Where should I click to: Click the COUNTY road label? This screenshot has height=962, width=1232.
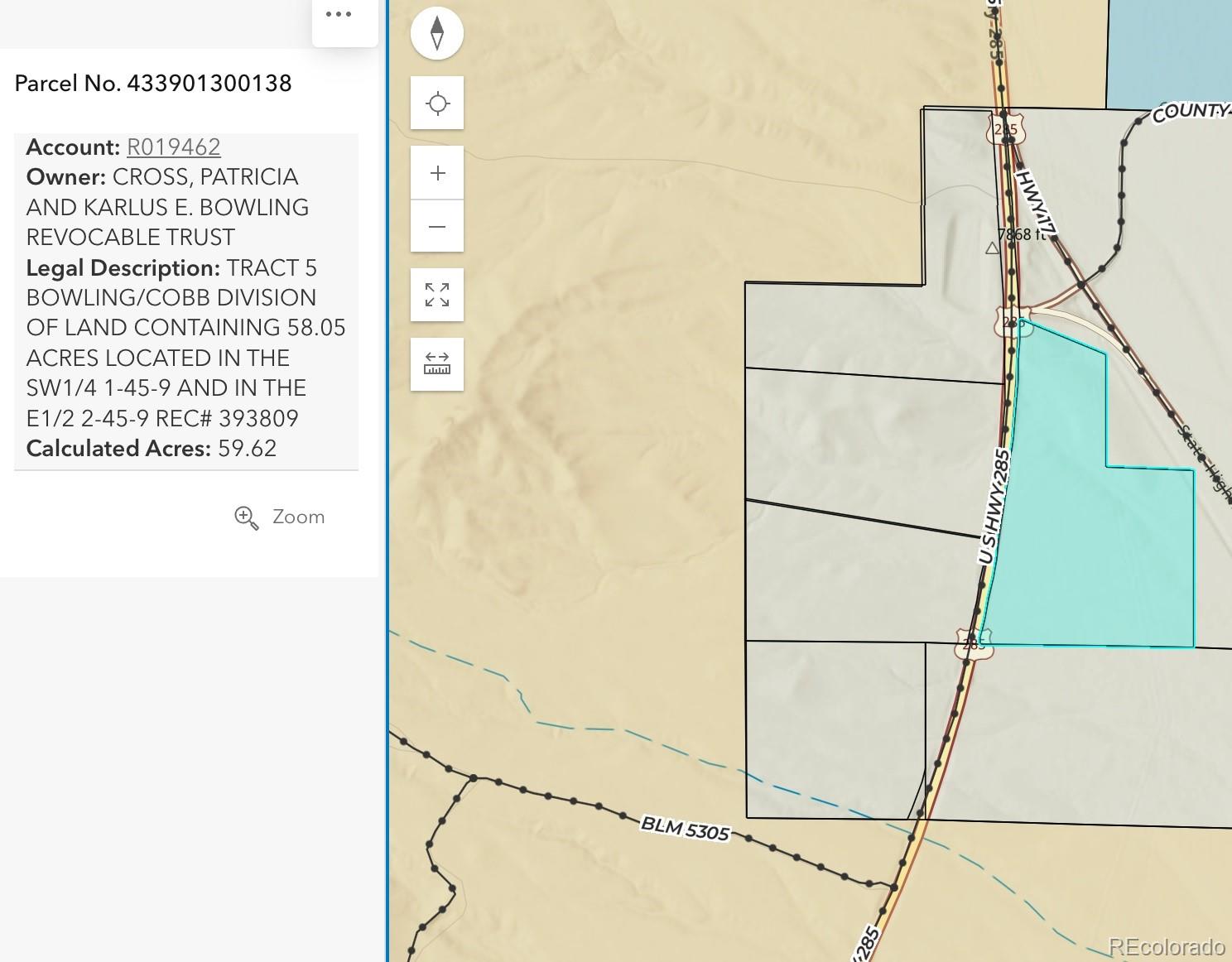[x=1191, y=112]
